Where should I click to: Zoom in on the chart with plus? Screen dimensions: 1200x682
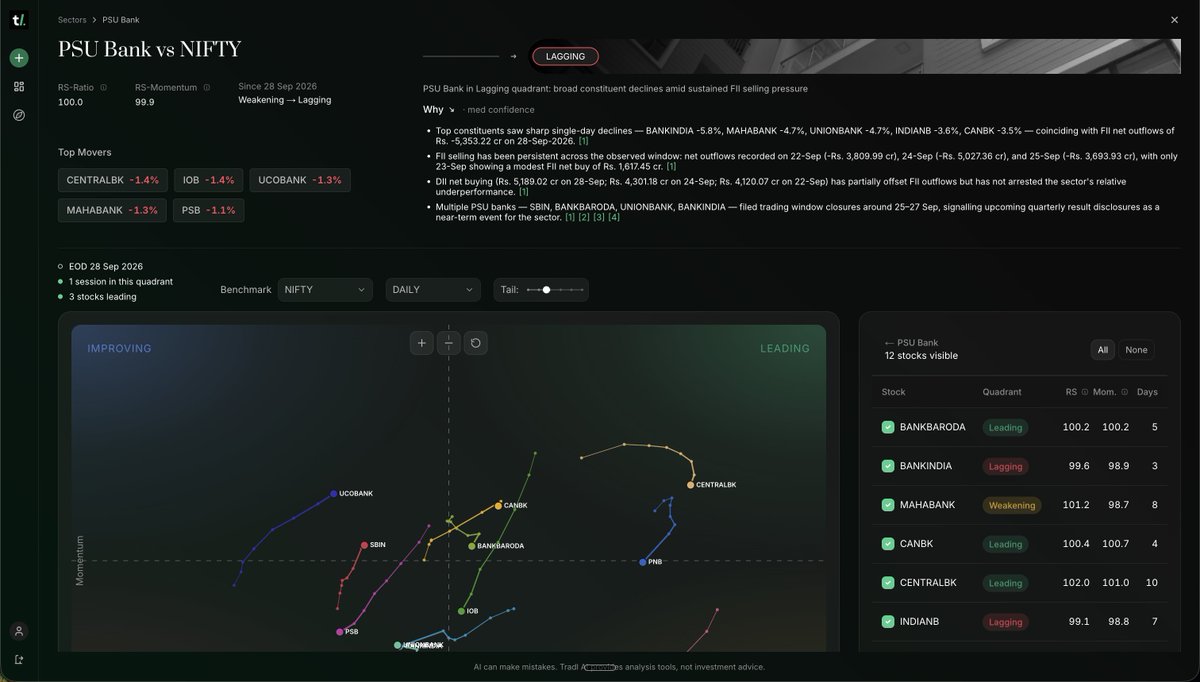click(422, 343)
